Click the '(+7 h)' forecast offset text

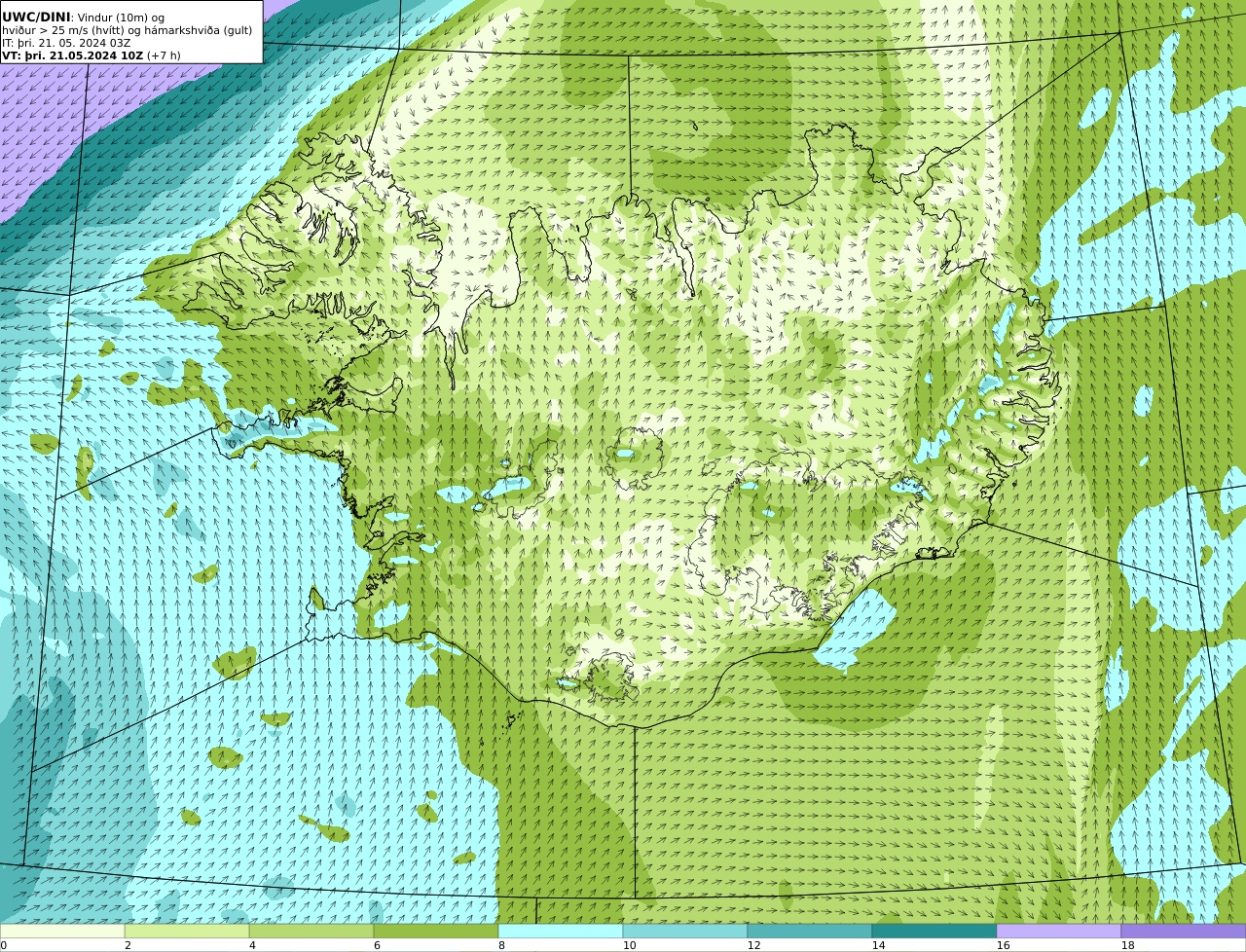[164, 55]
